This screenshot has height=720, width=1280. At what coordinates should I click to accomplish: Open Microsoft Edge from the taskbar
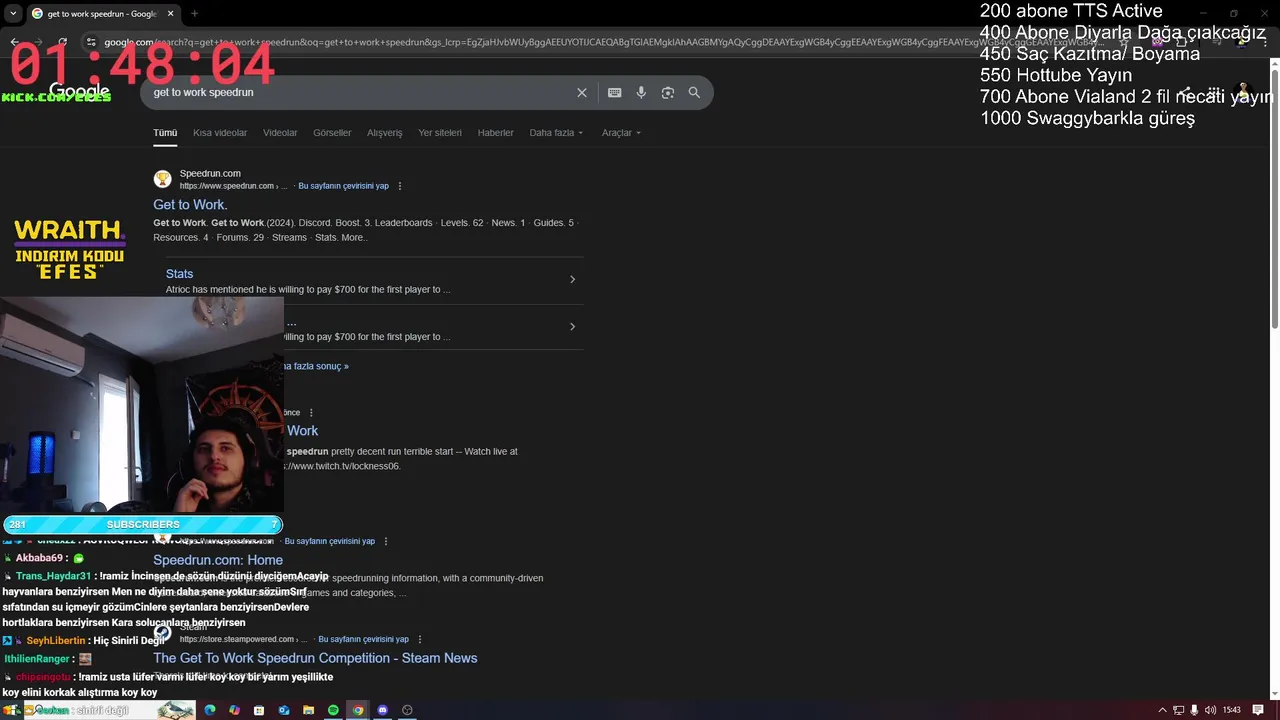[210, 710]
